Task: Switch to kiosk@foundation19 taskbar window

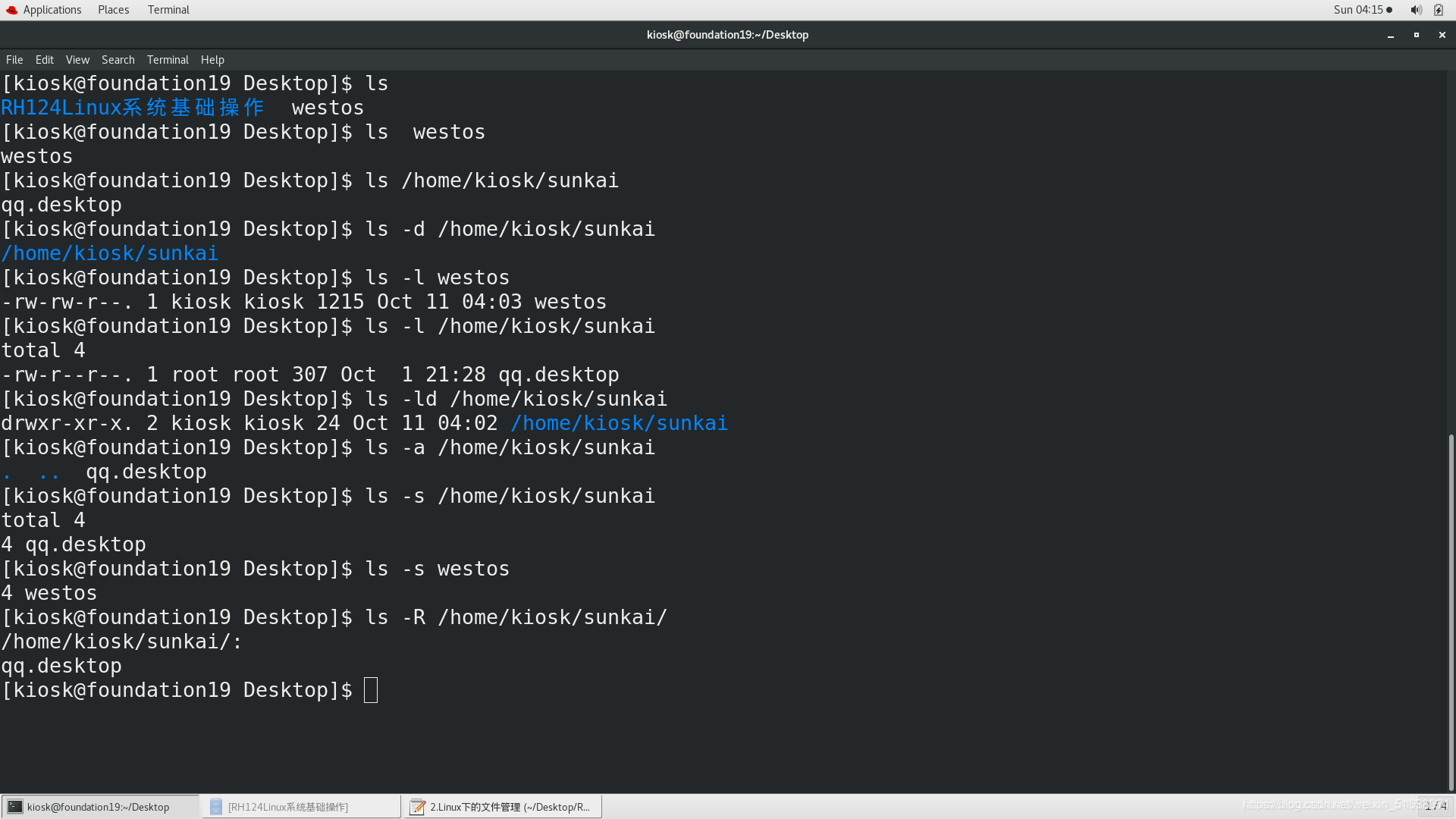Action: 100,807
